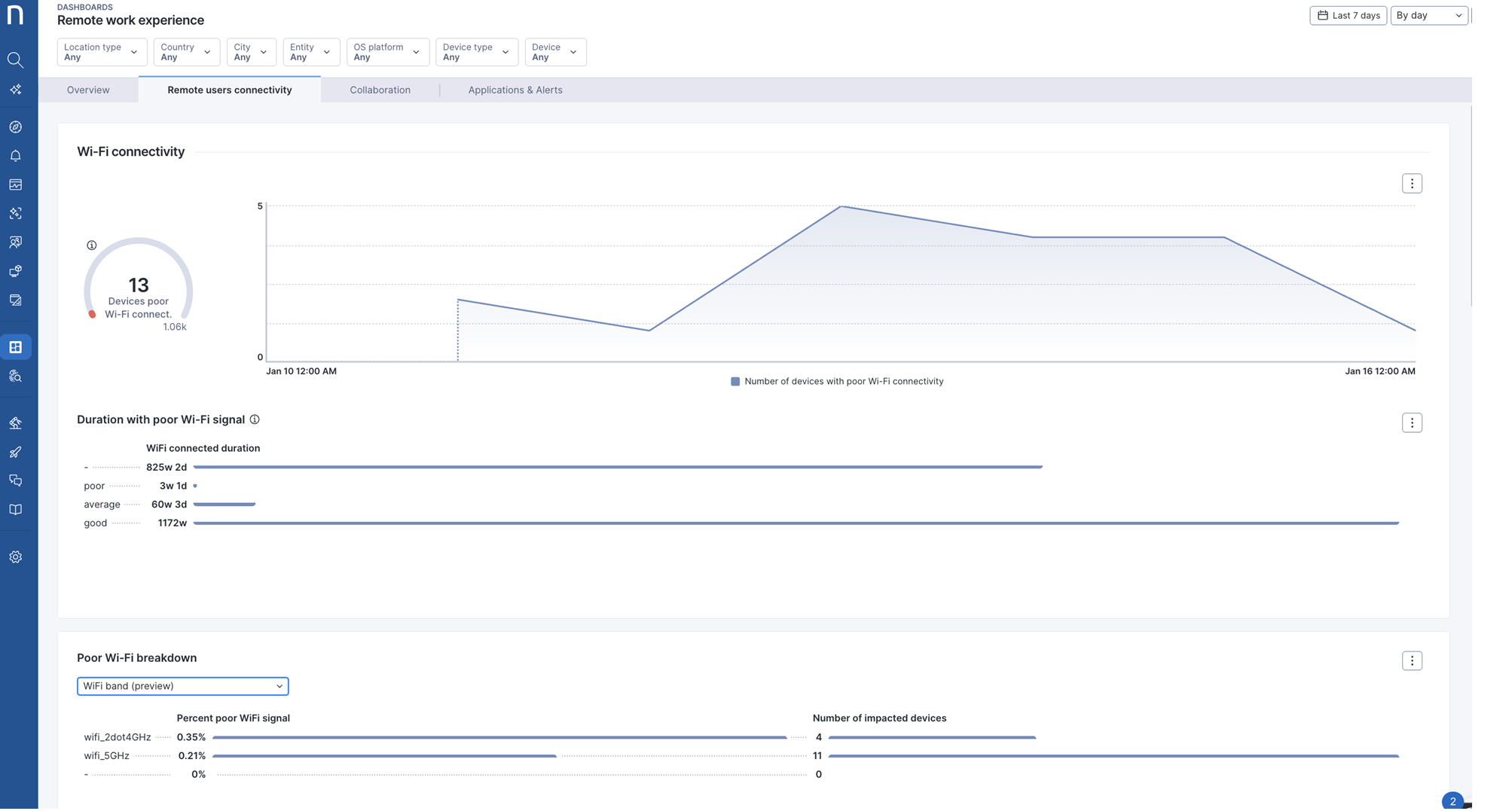This screenshot has width=1512, height=811.
Task: Click the settings gear icon in sidebar
Action: [15, 557]
